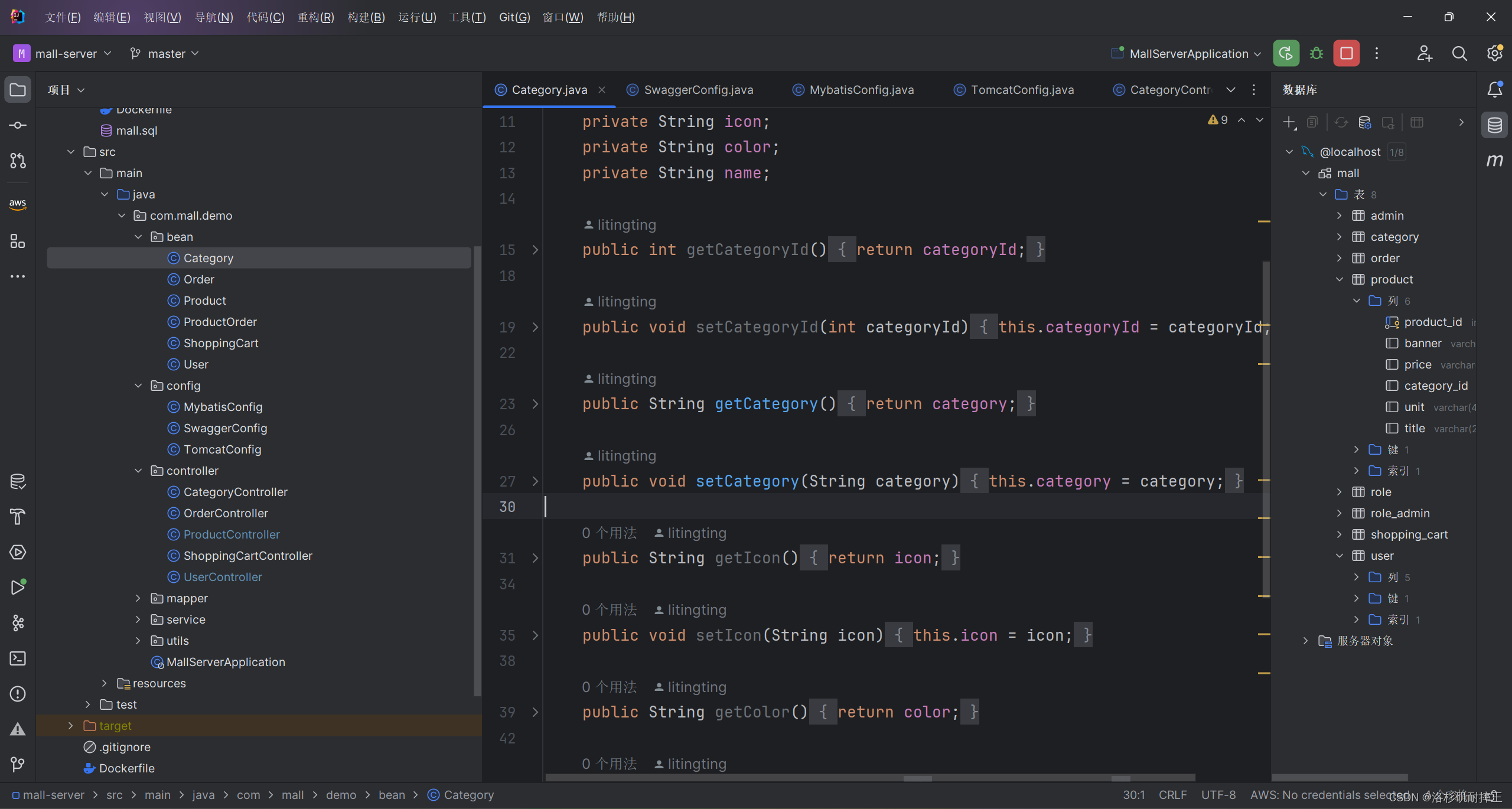
Task: Open MallServerApplication class in tree
Action: [226, 662]
